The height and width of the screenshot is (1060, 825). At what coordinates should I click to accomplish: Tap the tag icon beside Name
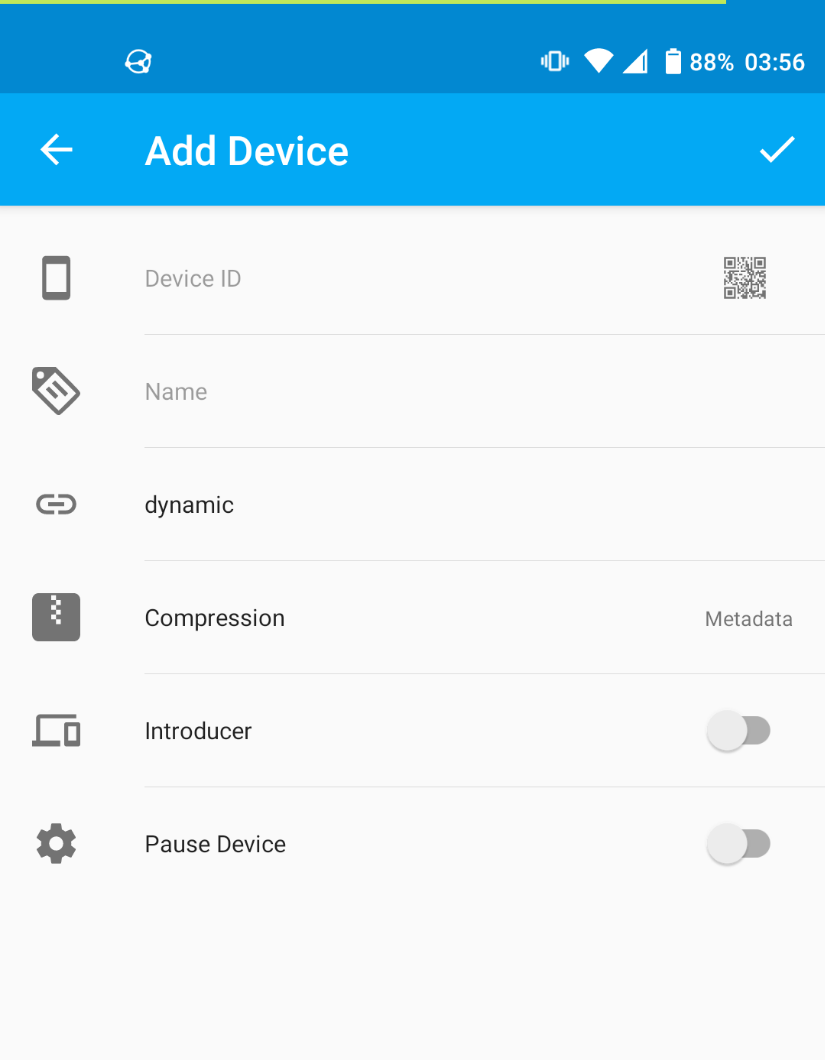[56, 391]
